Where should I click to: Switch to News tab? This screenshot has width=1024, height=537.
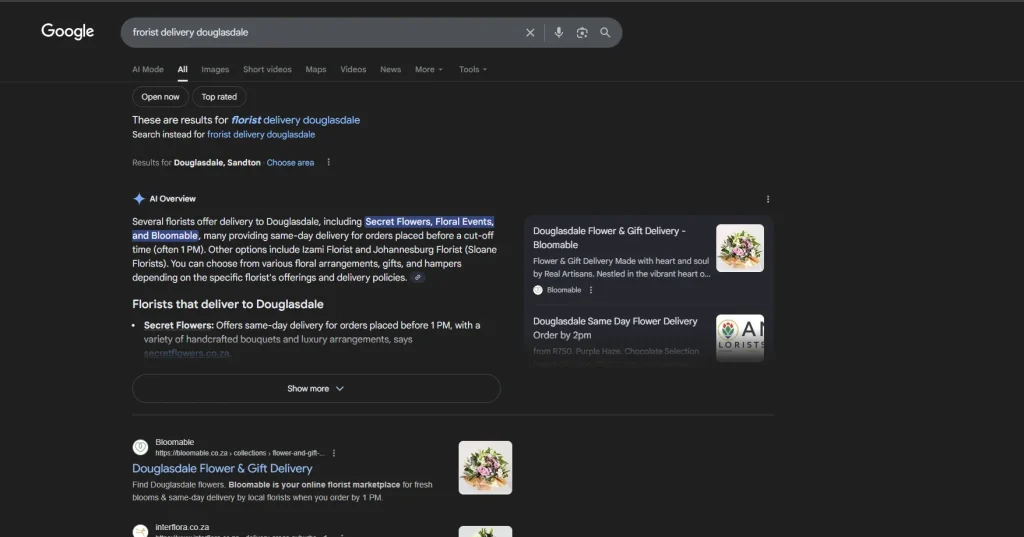(x=391, y=69)
